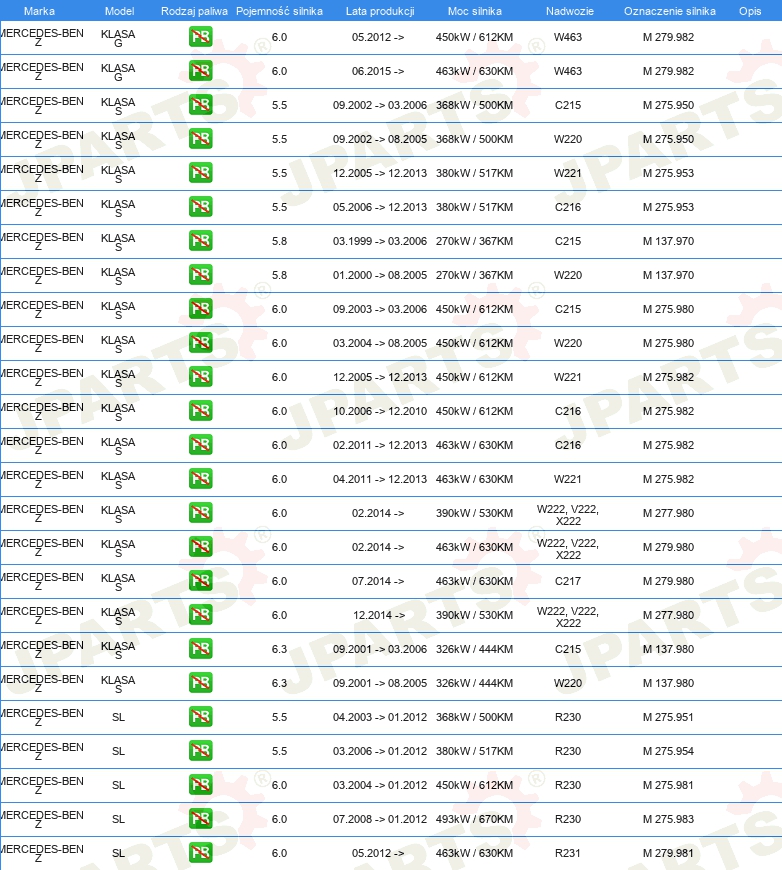
Task: Click the Marka column header
Action: pyautogui.click(x=39, y=11)
